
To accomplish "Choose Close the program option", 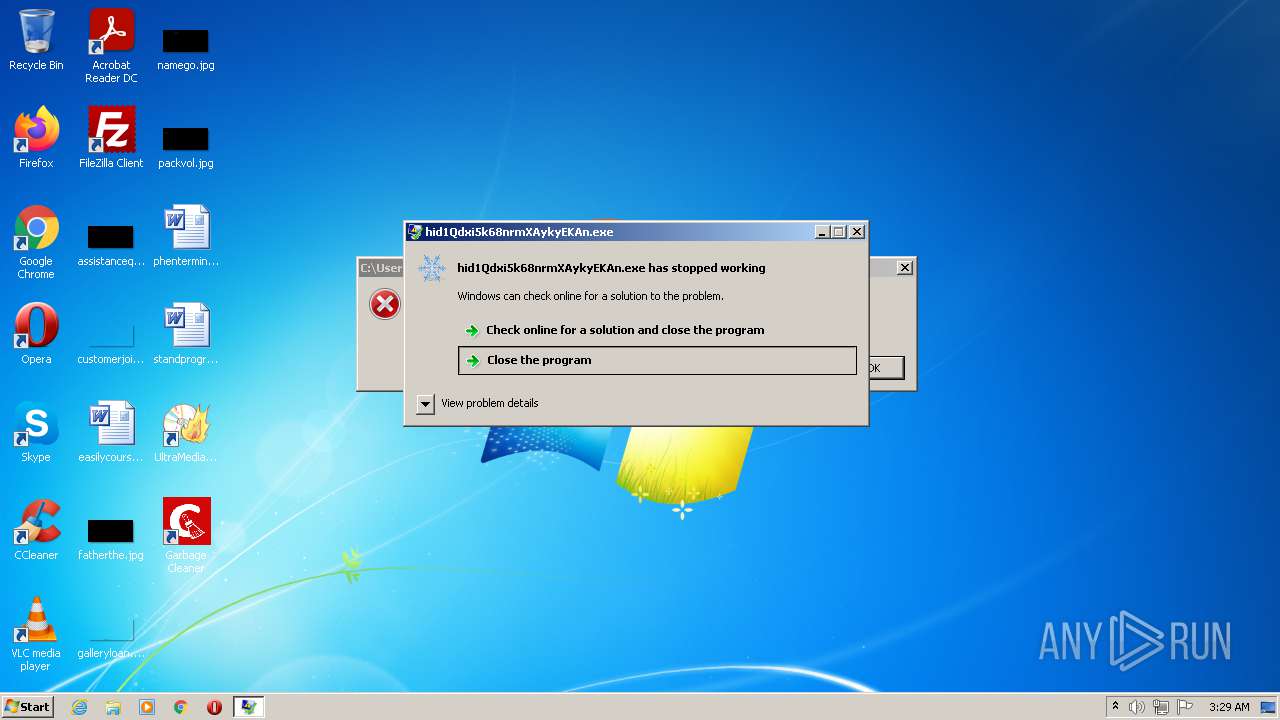I will (657, 360).
